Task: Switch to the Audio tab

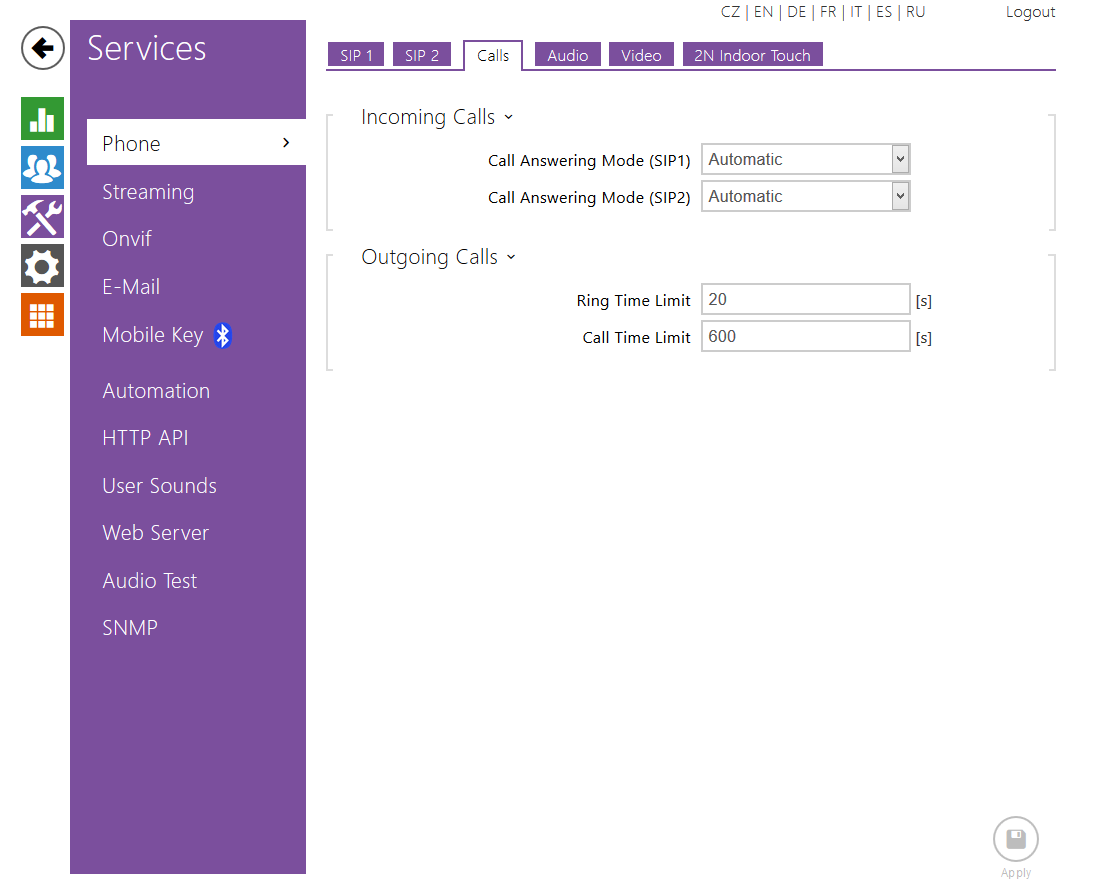Action: pos(567,56)
